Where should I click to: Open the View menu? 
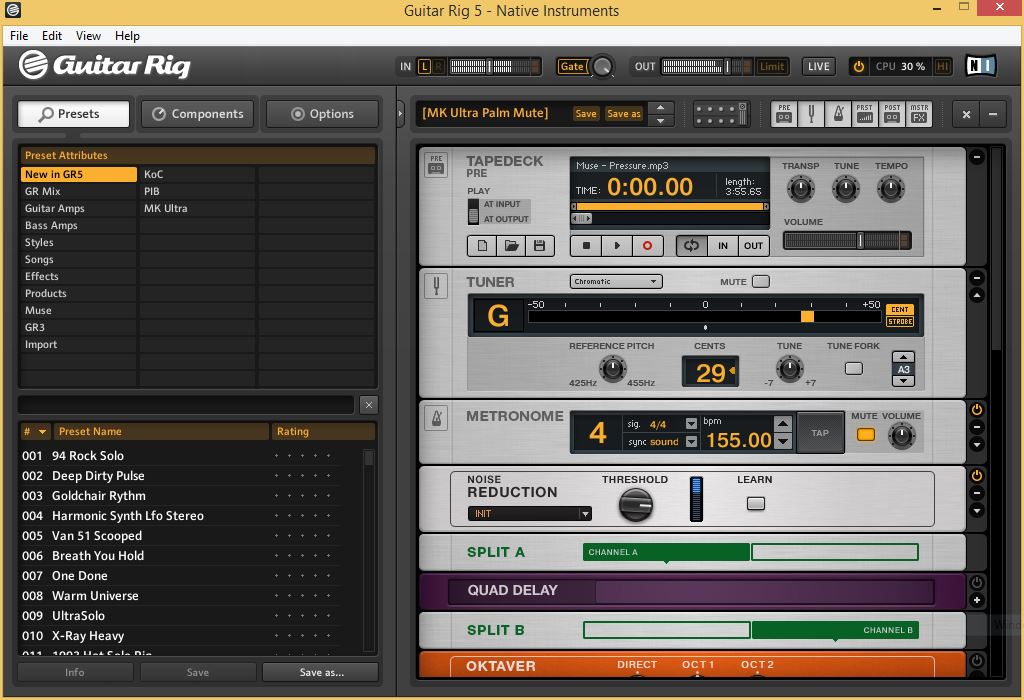88,36
